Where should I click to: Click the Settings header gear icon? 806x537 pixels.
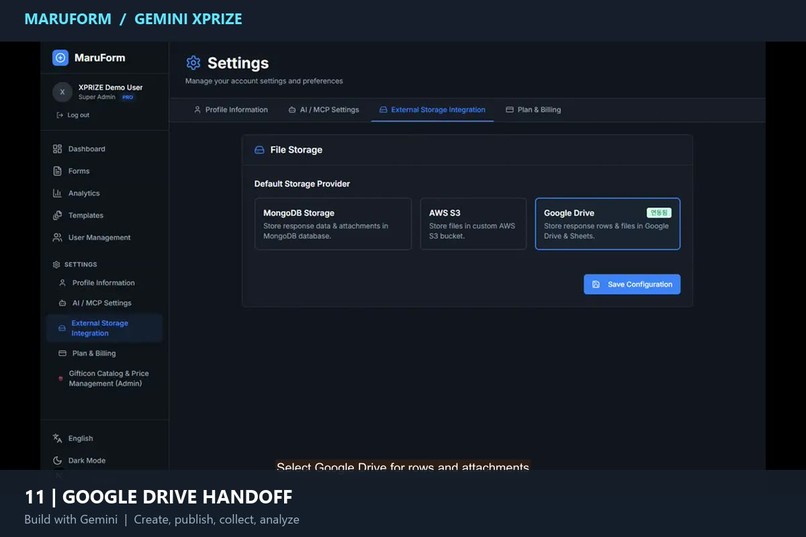(x=193, y=63)
